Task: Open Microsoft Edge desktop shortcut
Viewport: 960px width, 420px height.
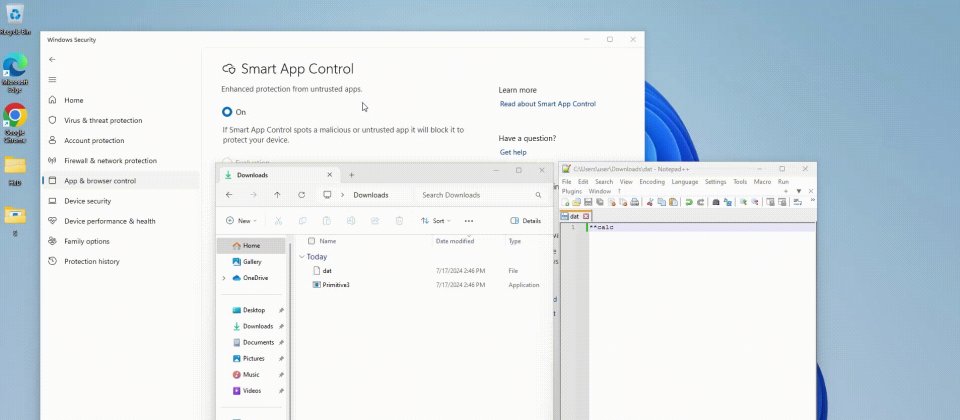Action: point(15,73)
